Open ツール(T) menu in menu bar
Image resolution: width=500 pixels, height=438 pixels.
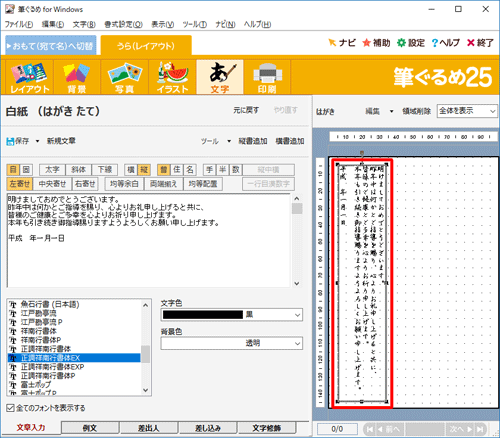coord(195,24)
